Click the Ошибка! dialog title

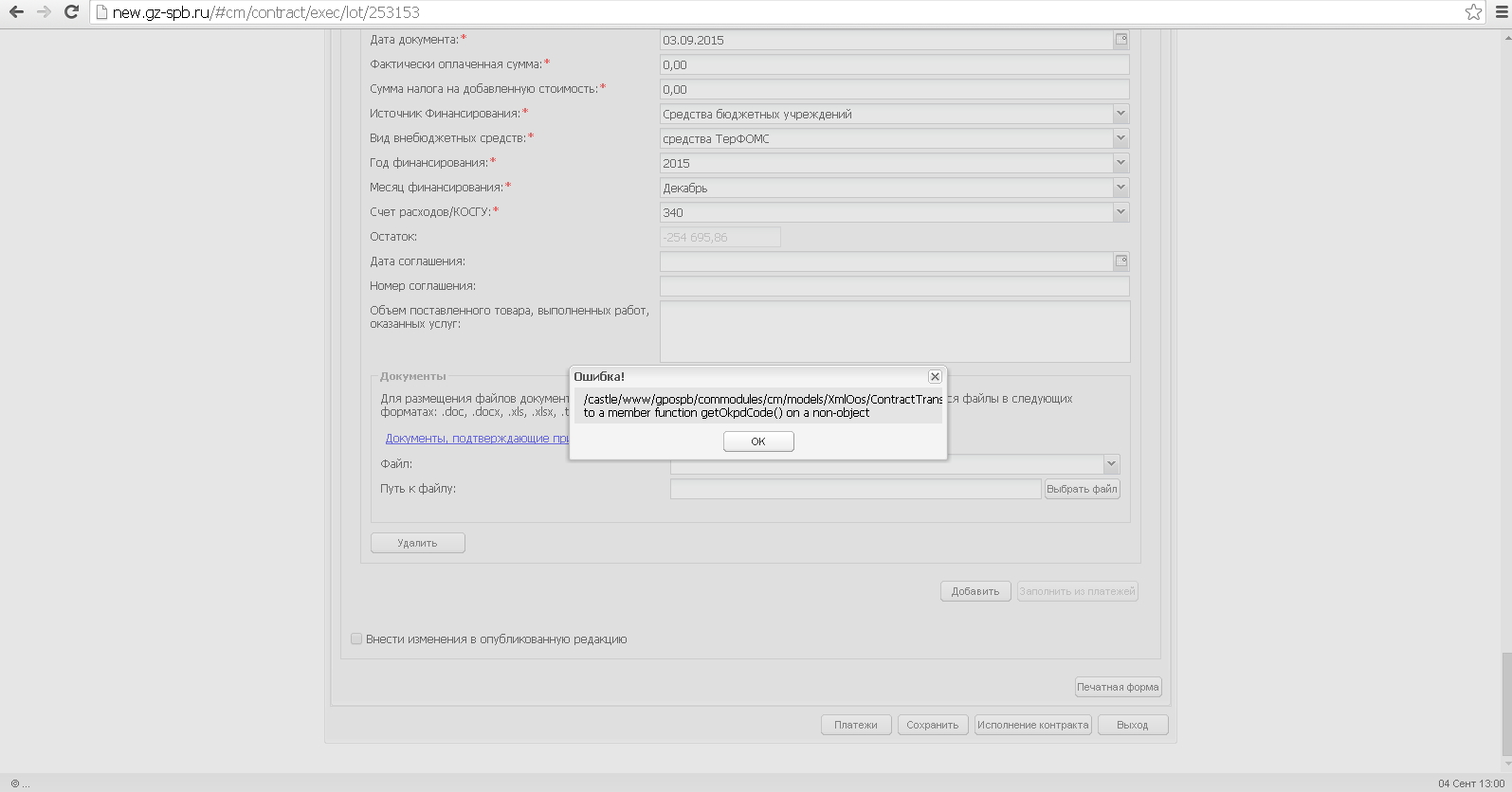(599, 376)
